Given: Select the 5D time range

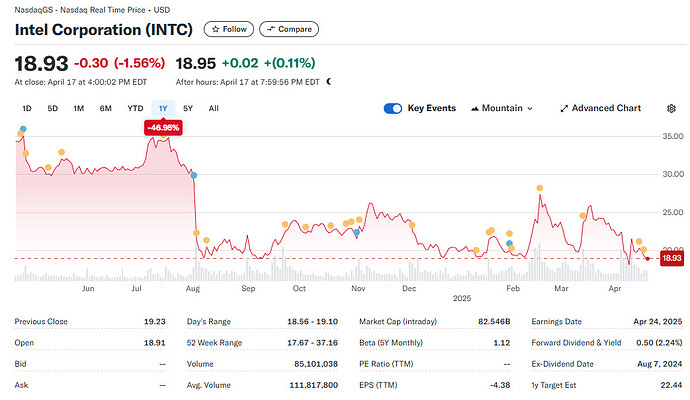Looking at the screenshot, I should click(52, 108).
